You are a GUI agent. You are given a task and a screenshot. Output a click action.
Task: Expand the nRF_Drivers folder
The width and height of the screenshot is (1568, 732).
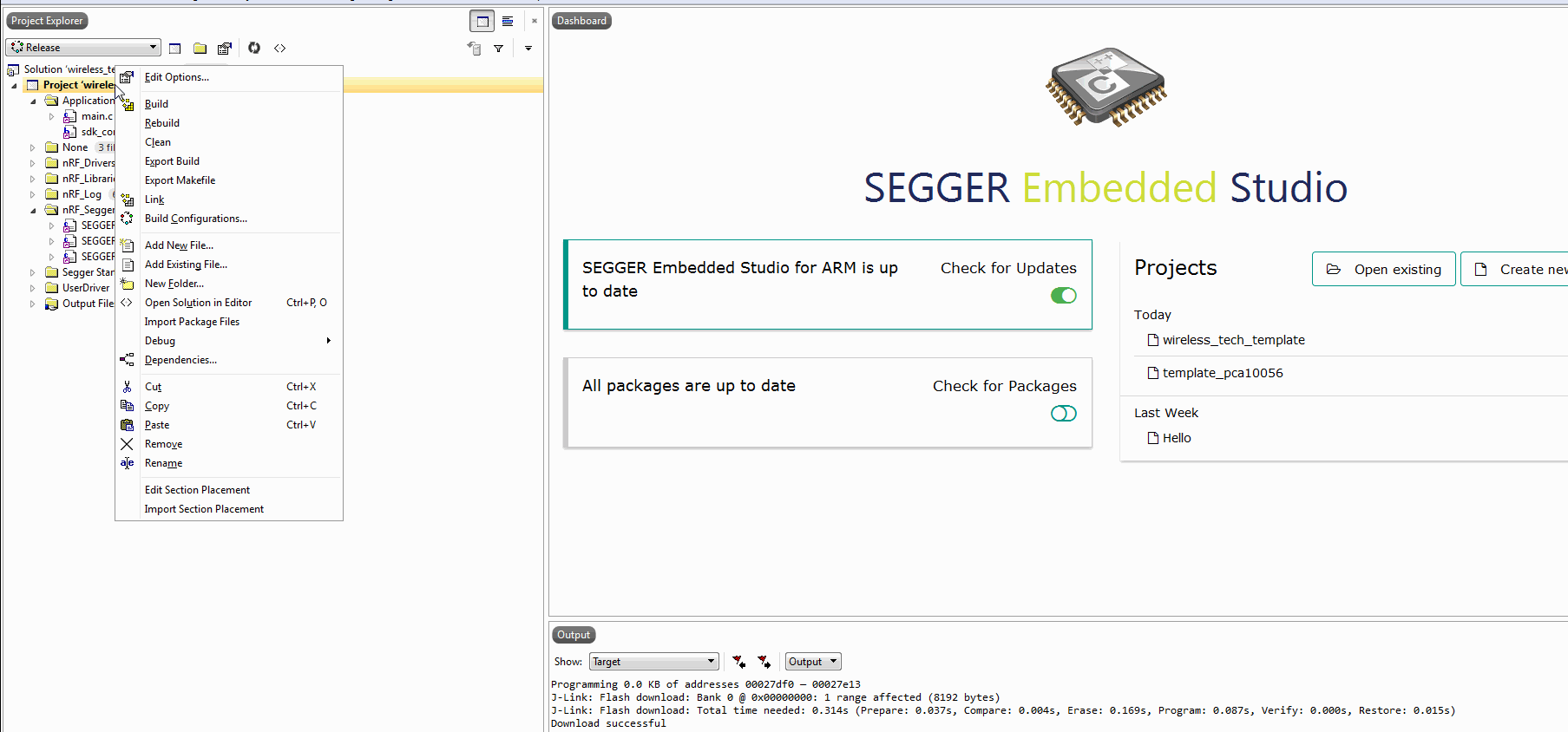(33, 164)
